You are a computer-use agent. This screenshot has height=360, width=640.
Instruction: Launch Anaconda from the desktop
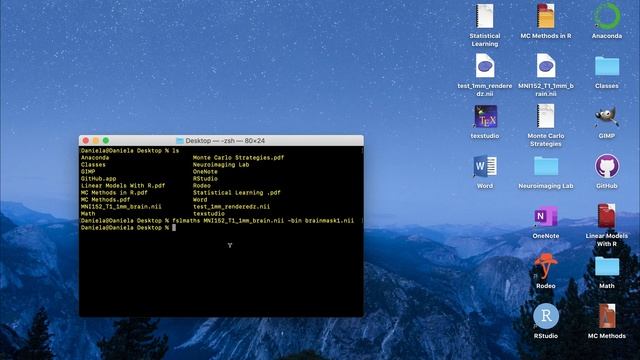[607, 17]
